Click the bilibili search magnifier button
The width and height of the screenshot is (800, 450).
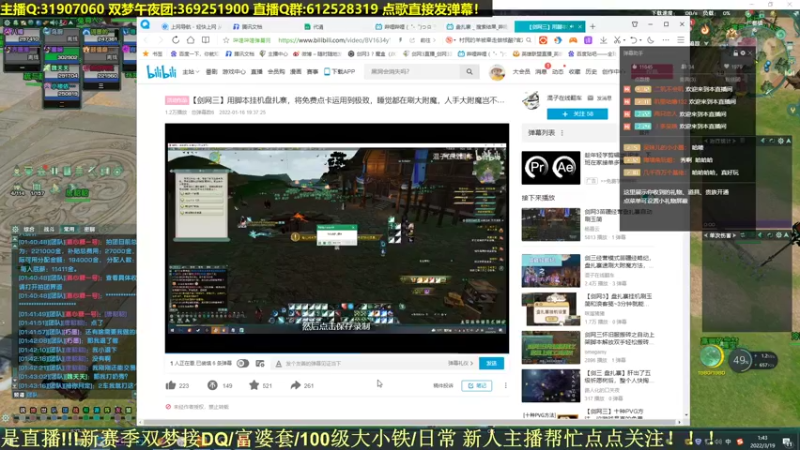tap(469, 72)
